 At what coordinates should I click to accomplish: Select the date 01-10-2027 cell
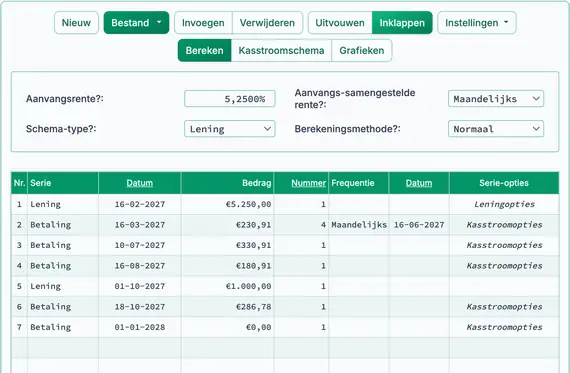pyautogui.click(x=140, y=286)
